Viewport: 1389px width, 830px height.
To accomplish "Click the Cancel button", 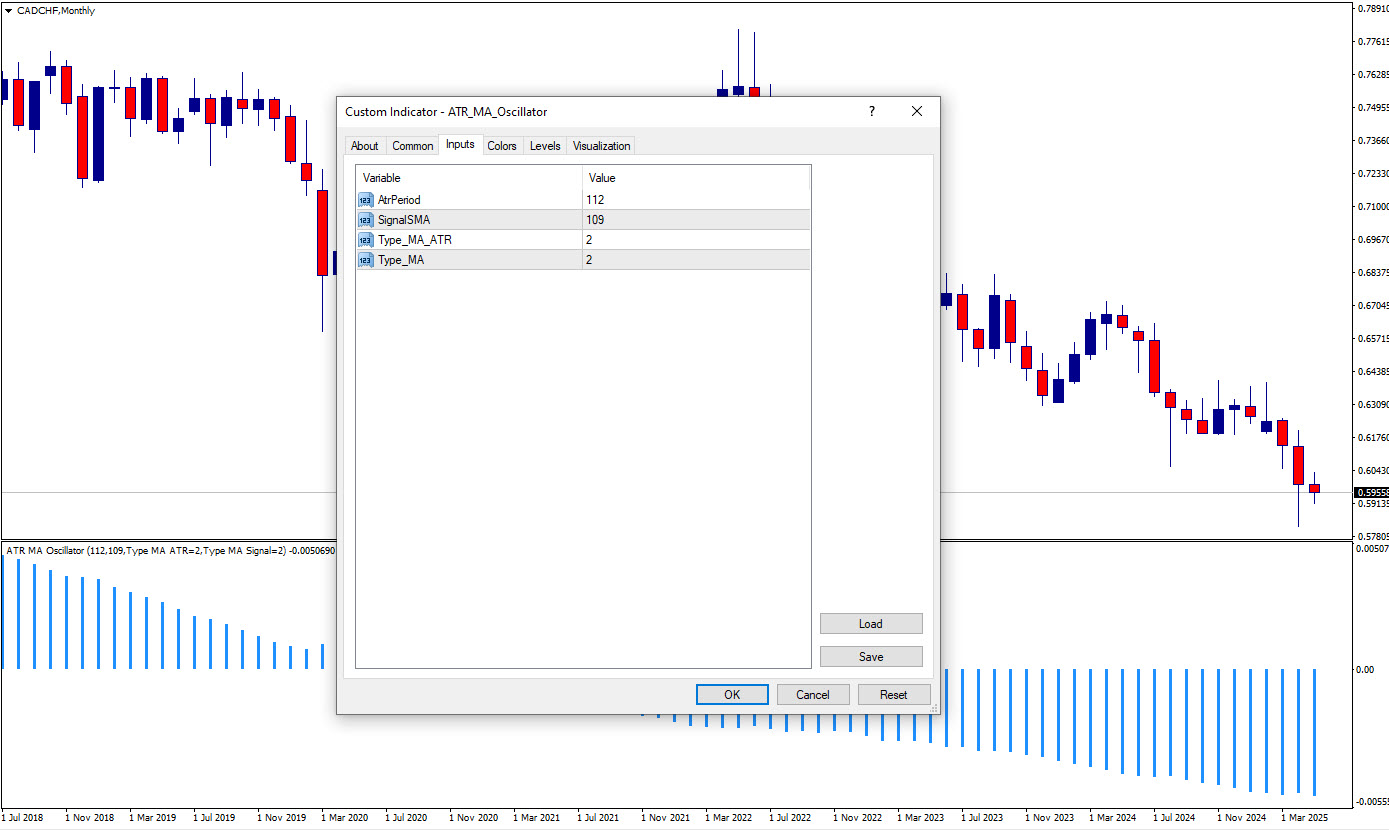I will (x=812, y=695).
